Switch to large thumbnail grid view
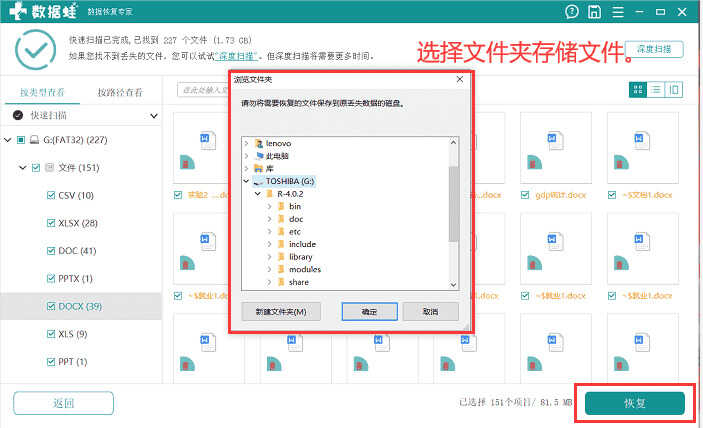The width and height of the screenshot is (703, 428). click(x=638, y=90)
